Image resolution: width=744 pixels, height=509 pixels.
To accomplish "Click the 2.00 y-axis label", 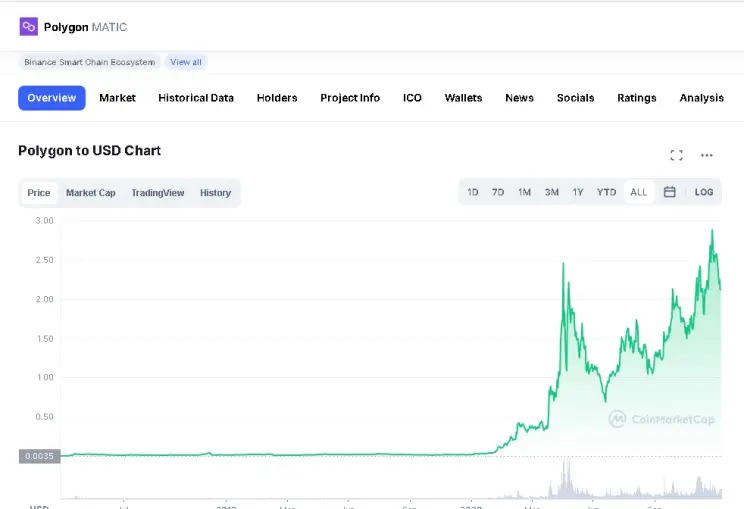I will pyautogui.click(x=45, y=299).
